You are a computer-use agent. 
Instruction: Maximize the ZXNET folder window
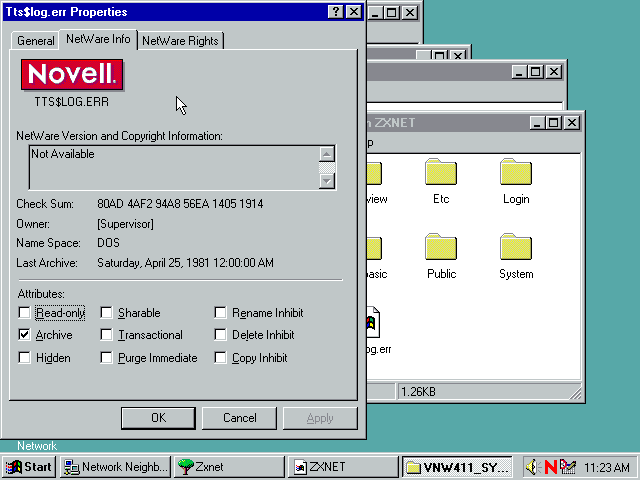pos(553,122)
